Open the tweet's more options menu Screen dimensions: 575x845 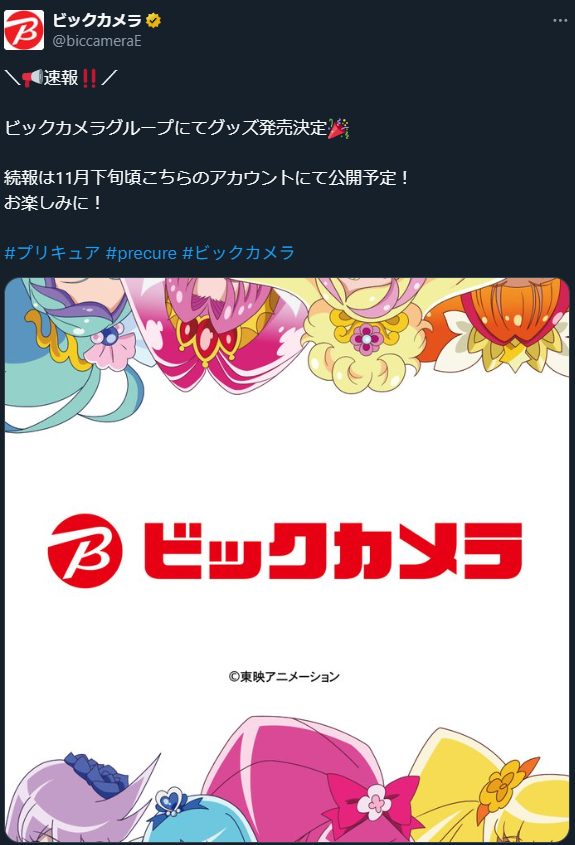tap(560, 20)
